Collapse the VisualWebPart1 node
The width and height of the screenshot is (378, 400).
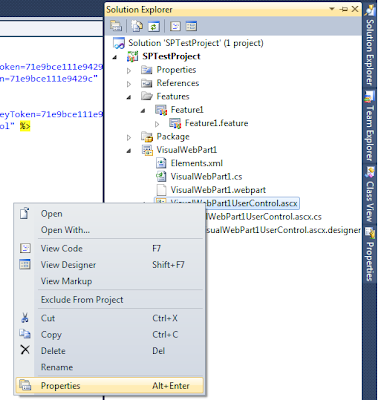pyautogui.click(x=129, y=151)
